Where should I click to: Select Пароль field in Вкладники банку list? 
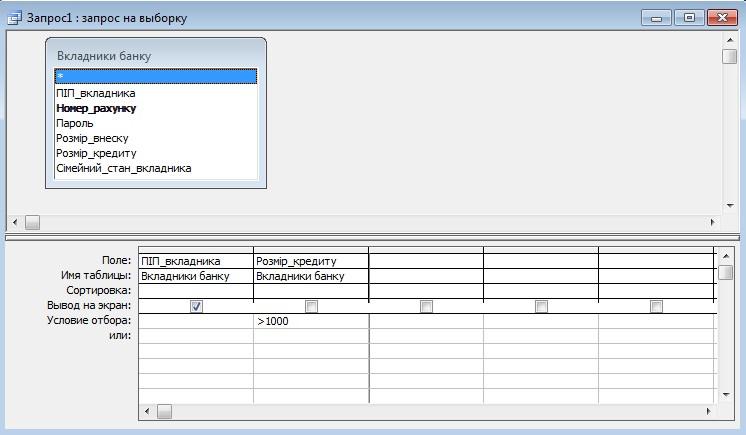(75, 123)
